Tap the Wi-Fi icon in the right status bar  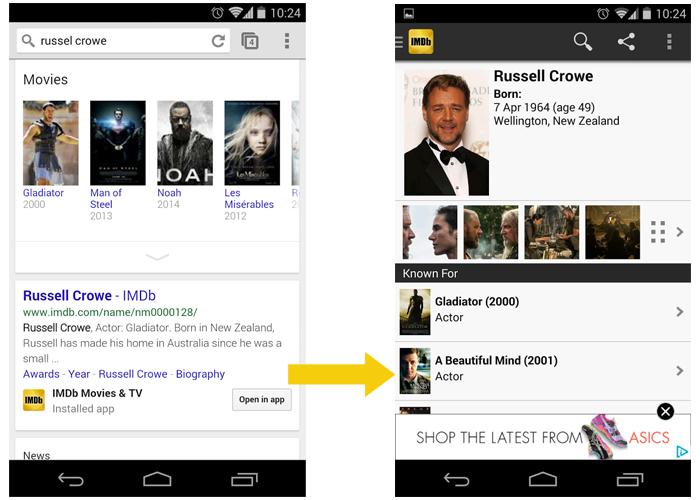(x=620, y=14)
